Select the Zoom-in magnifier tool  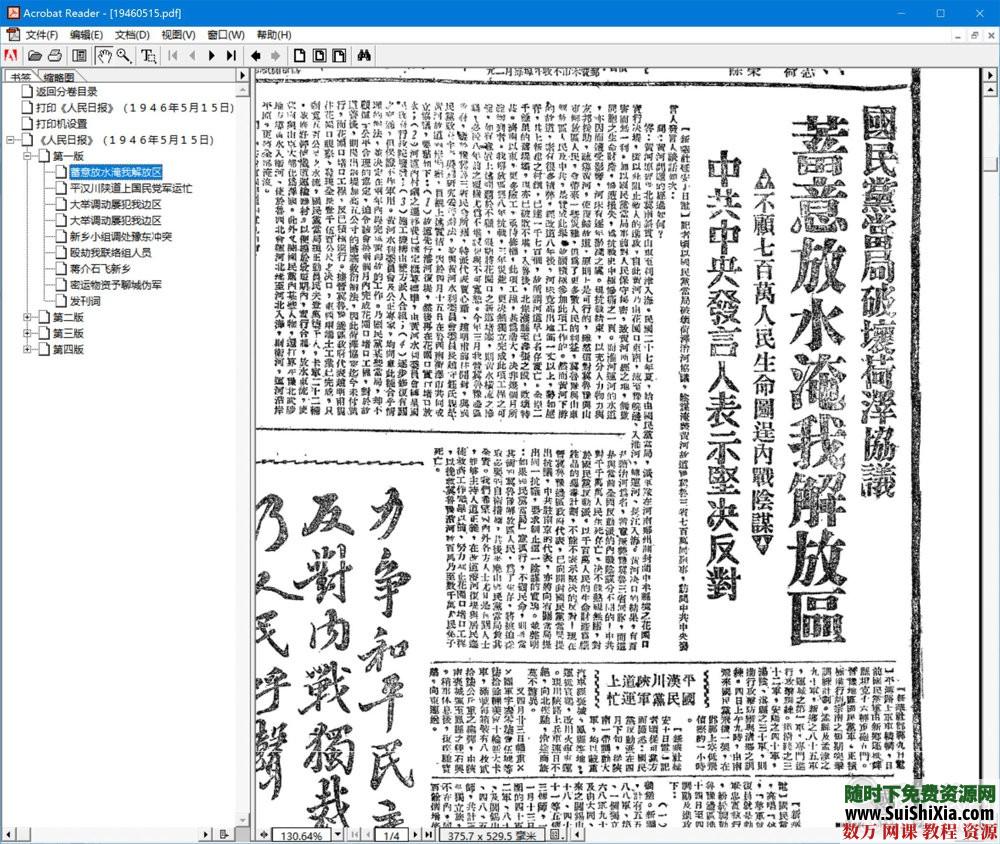(x=122, y=57)
